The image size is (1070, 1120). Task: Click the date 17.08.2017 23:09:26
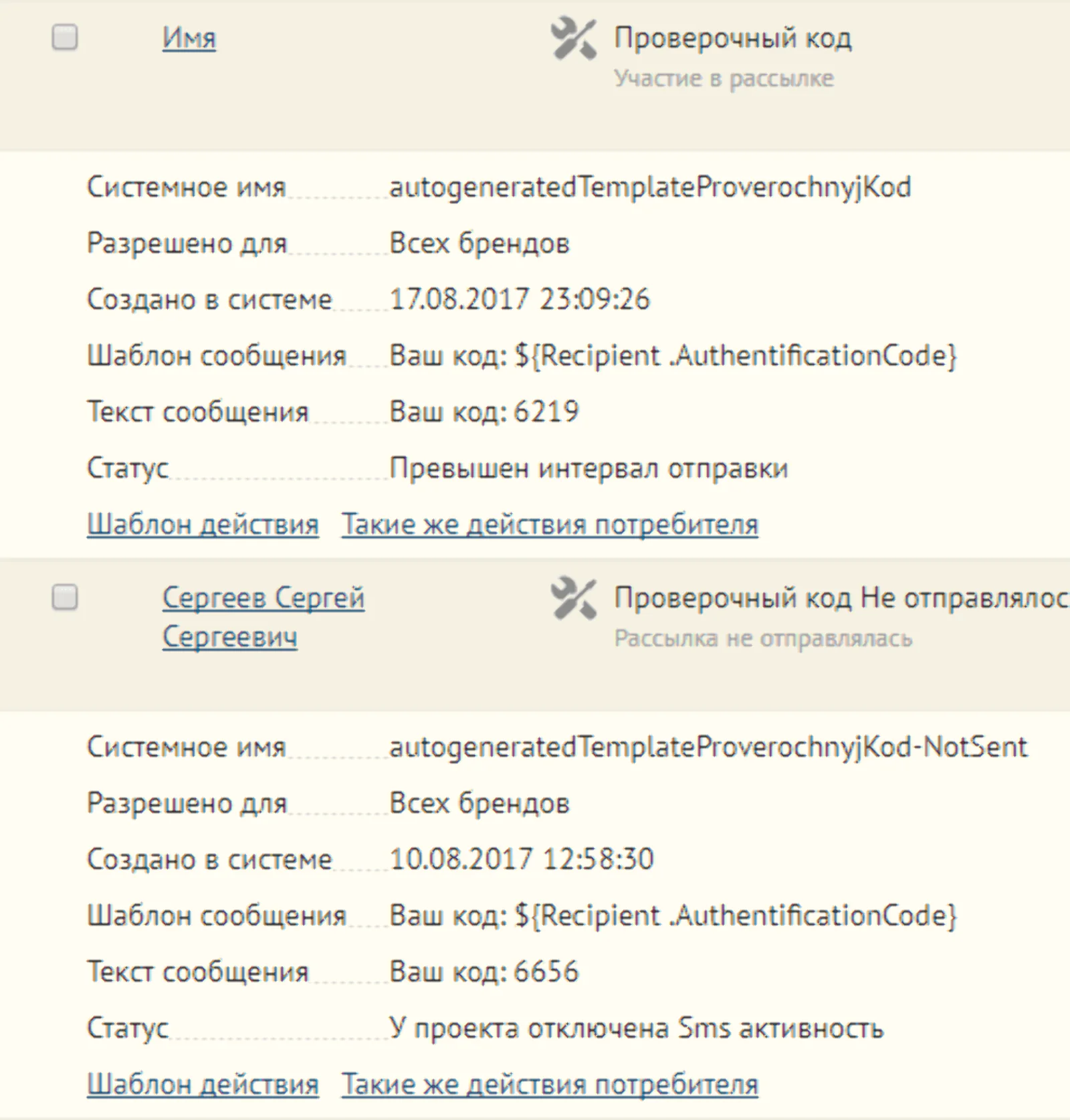pos(520,299)
